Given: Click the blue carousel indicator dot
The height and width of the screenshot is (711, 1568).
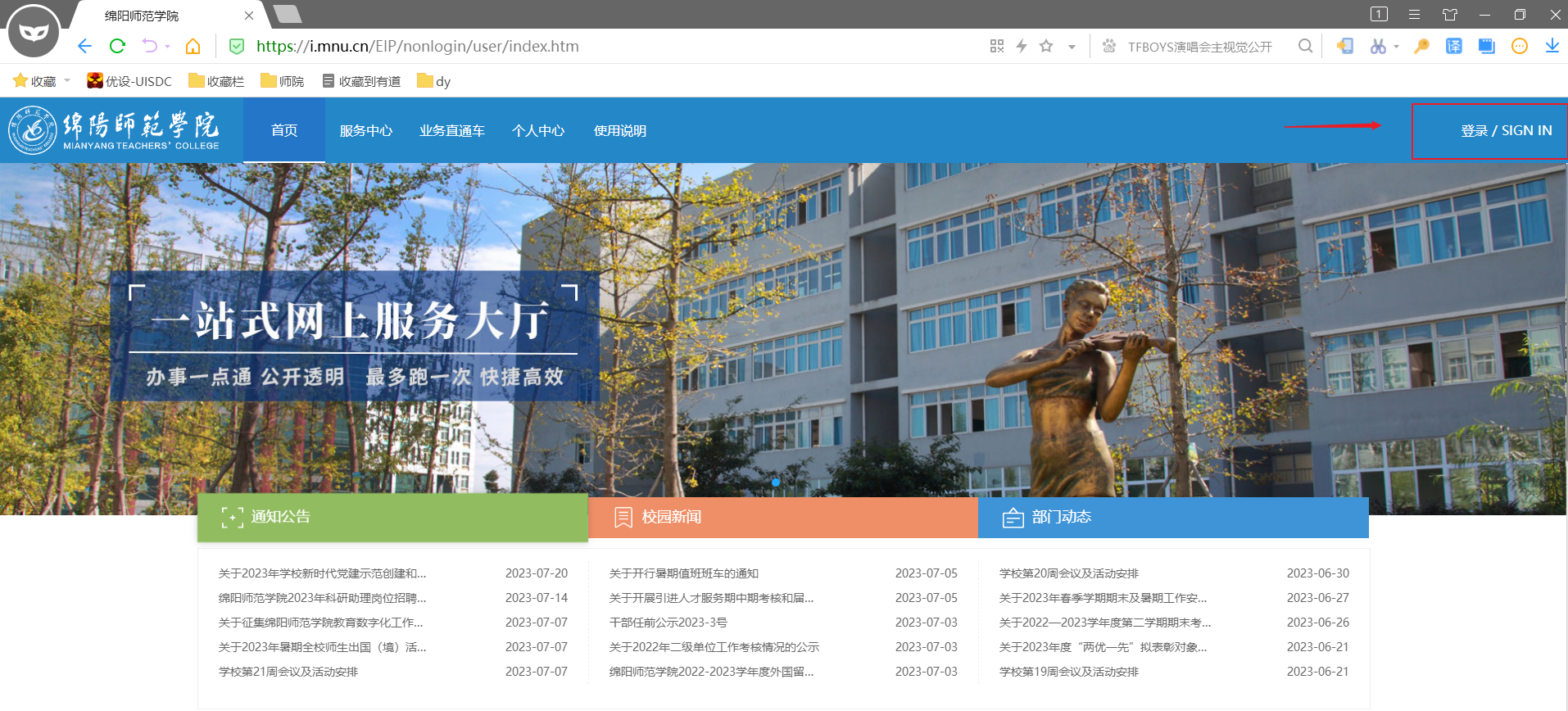Looking at the screenshot, I should pos(776,482).
